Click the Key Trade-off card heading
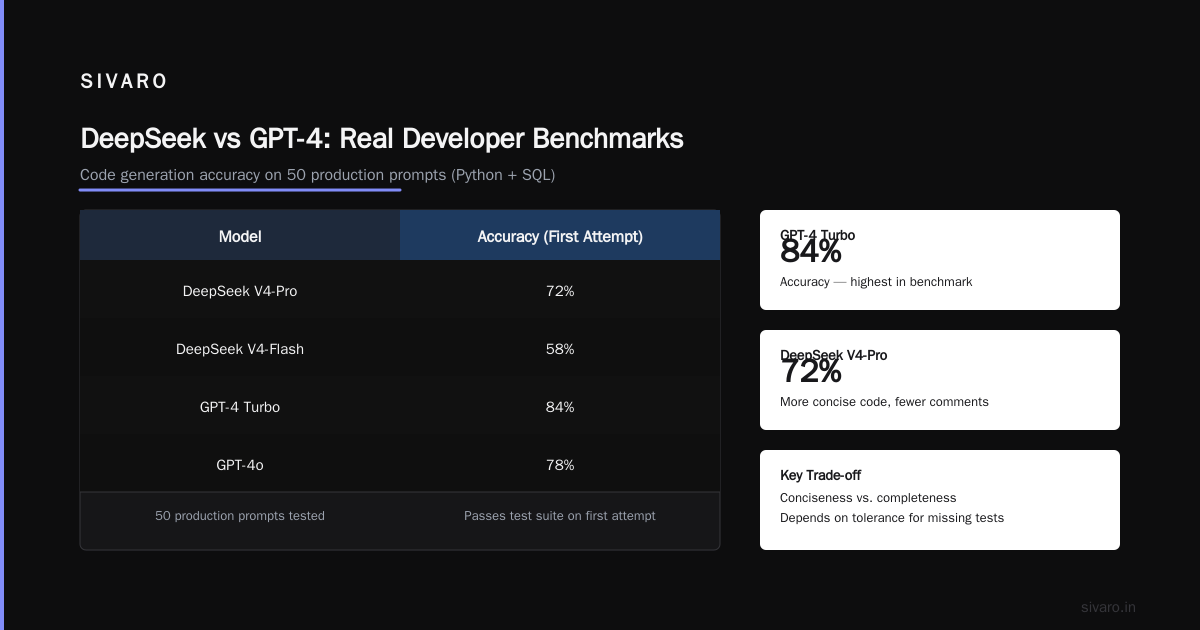 point(821,475)
